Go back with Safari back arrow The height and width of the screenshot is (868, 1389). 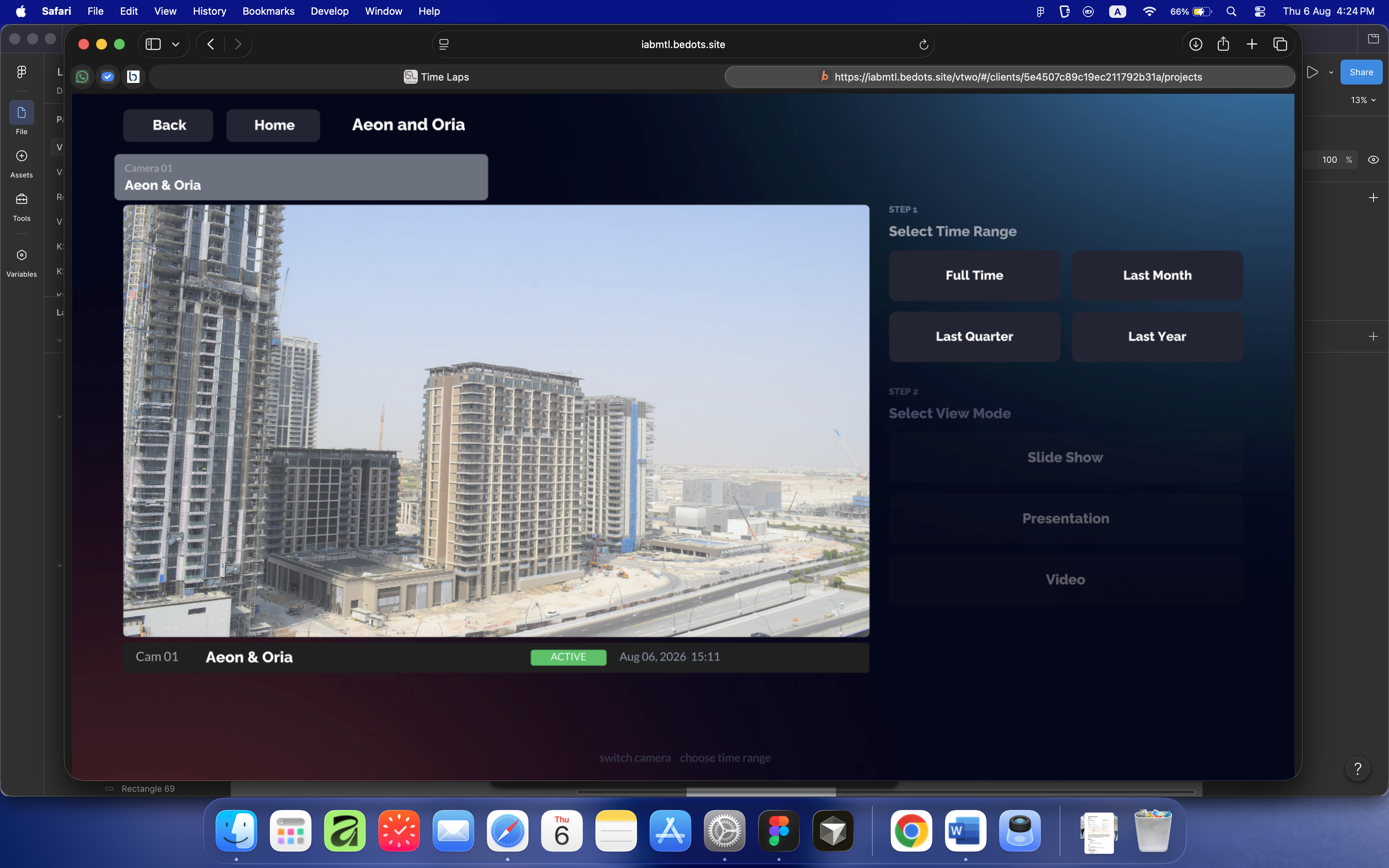coord(211,44)
